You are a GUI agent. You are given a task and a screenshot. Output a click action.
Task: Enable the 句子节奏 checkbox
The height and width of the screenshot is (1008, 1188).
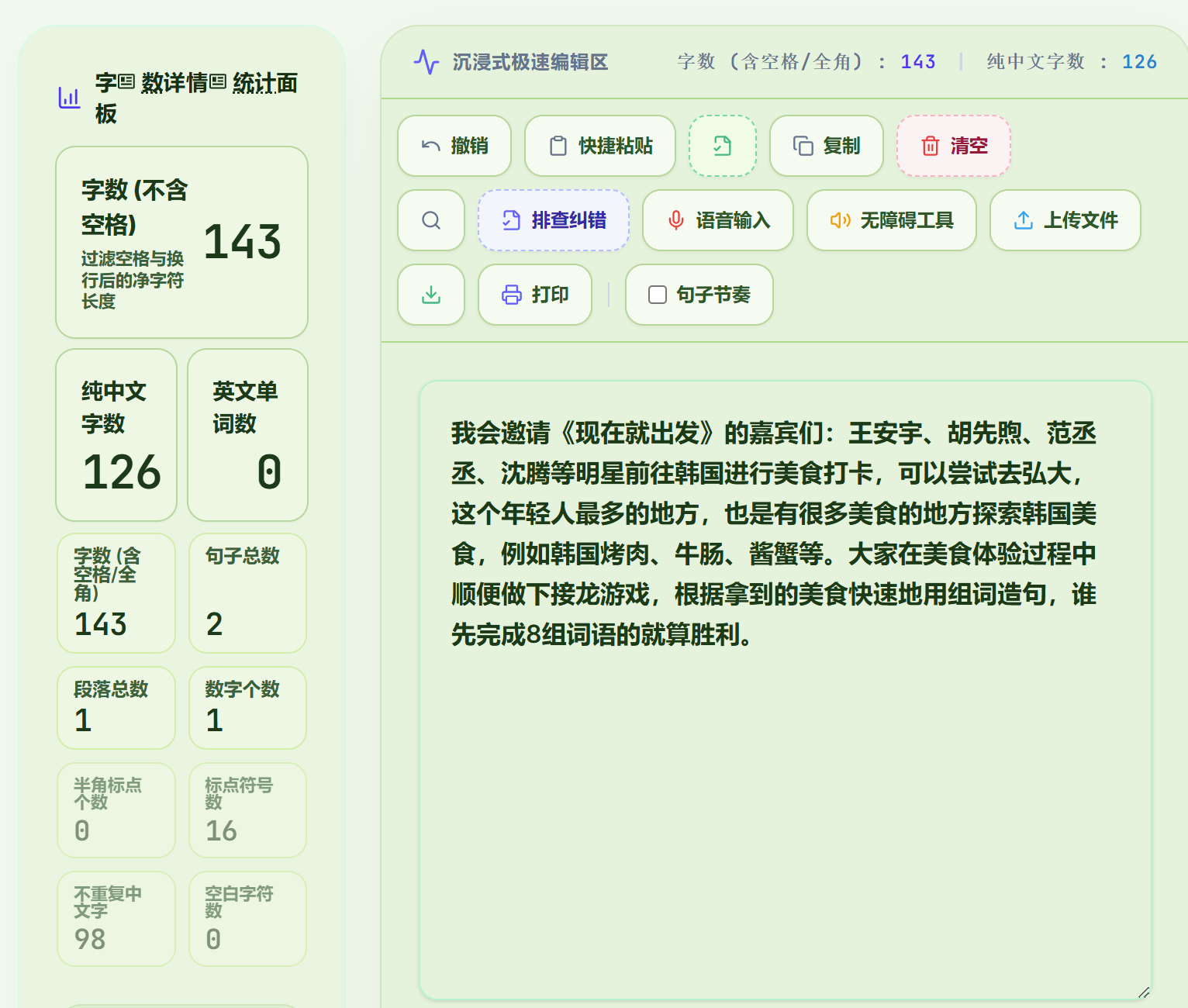[658, 295]
